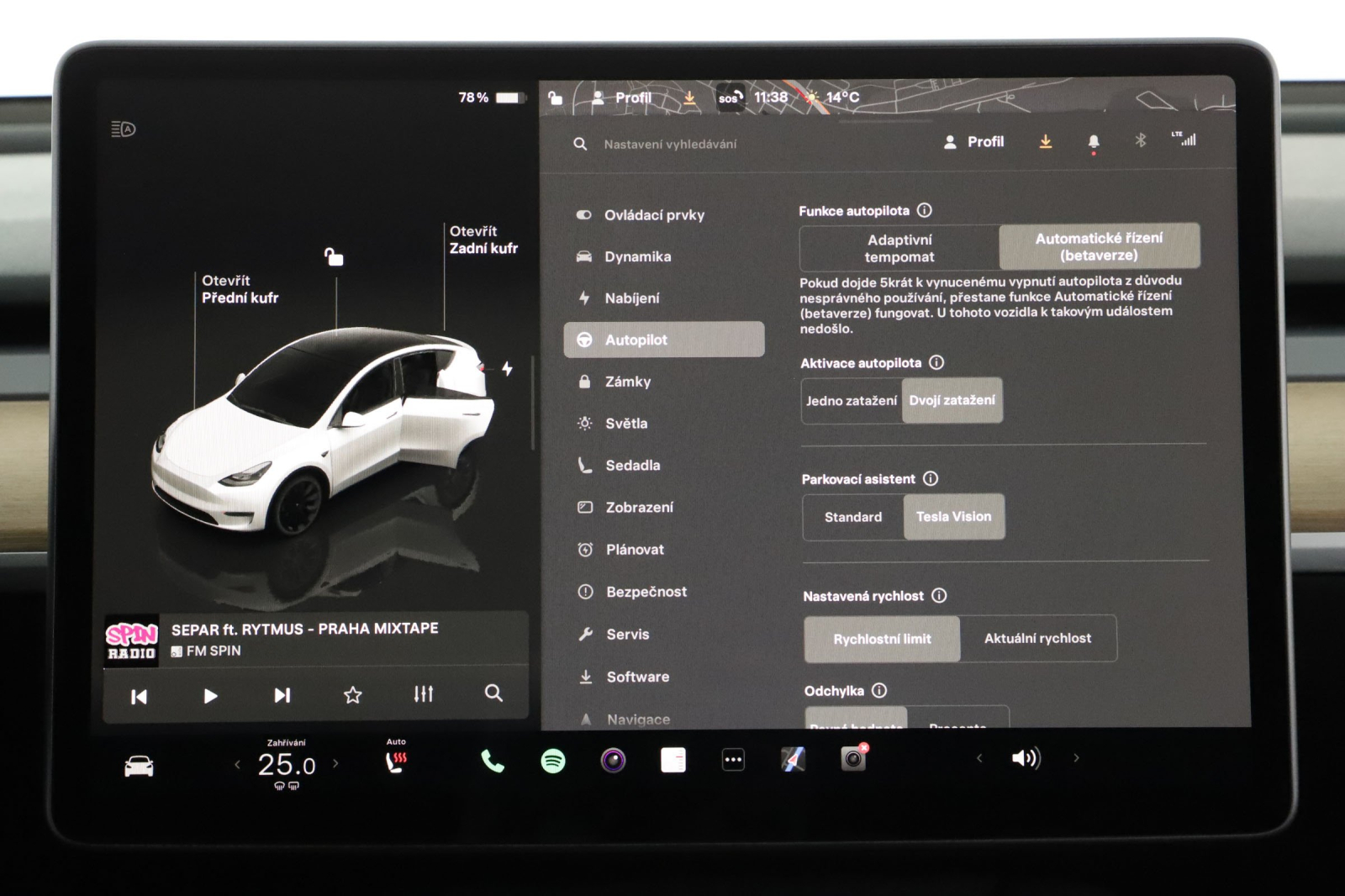Raise volume with the right chevron
This screenshot has width=1345, height=896.
[1075, 757]
